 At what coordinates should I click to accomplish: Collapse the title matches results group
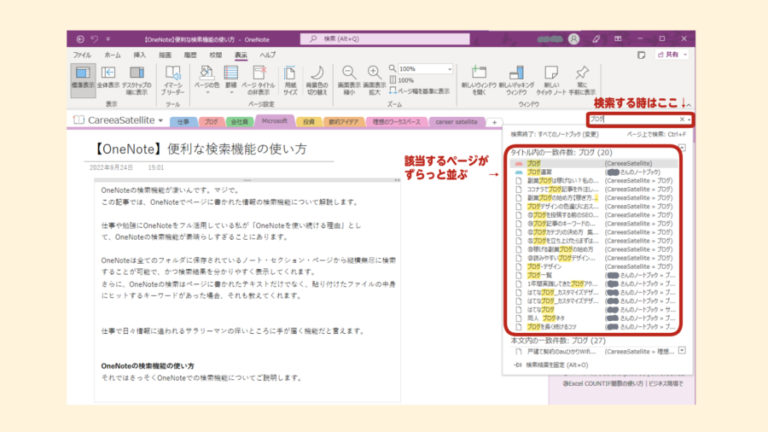[683, 148]
